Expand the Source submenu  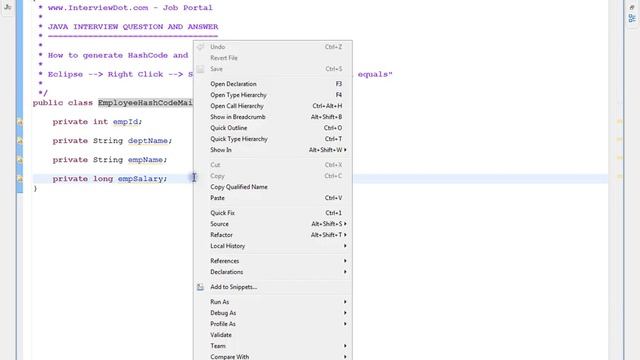click(x=272, y=224)
